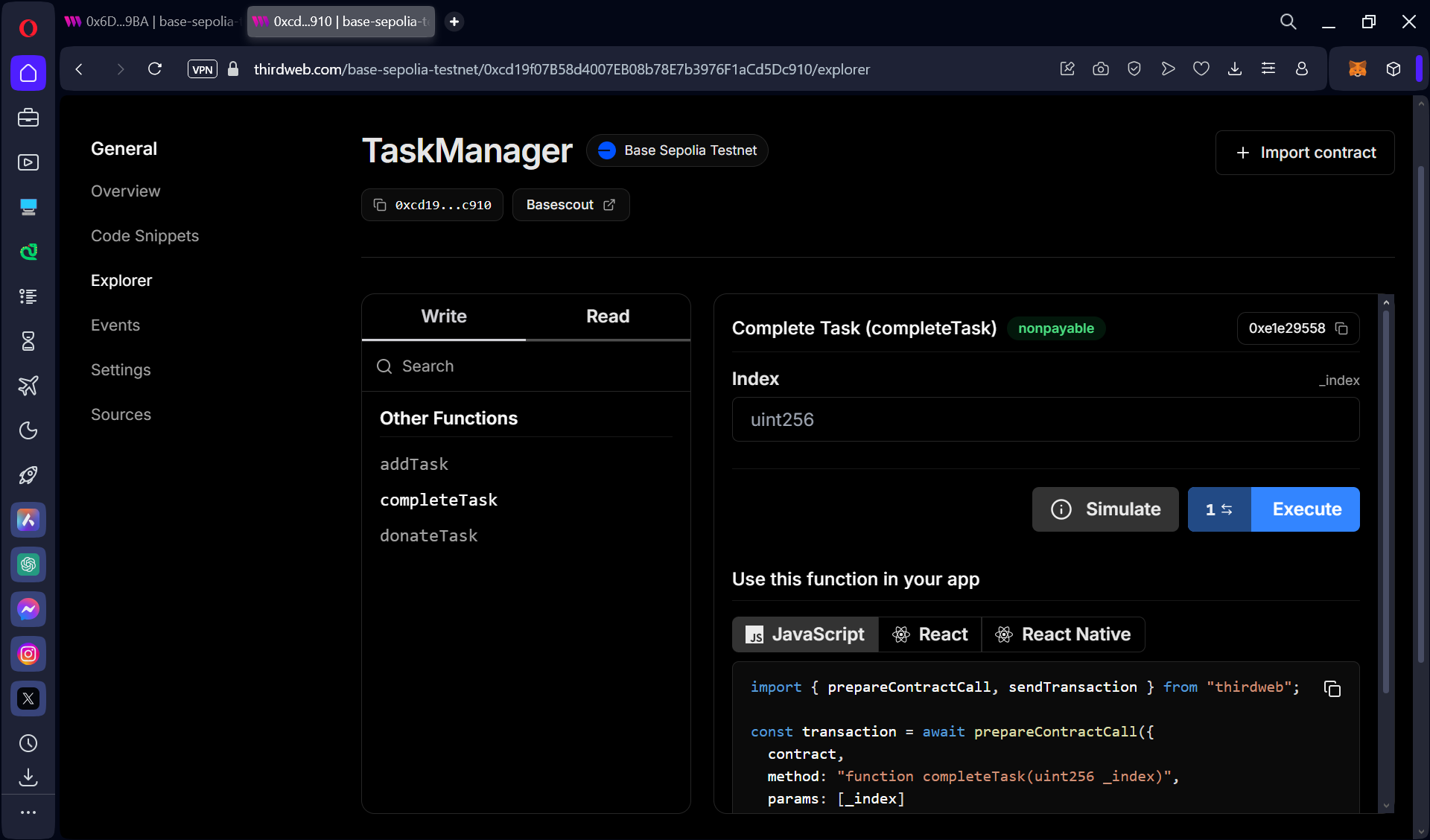
Task: Click the Index uint256 input field
Action: point(1045,419)
